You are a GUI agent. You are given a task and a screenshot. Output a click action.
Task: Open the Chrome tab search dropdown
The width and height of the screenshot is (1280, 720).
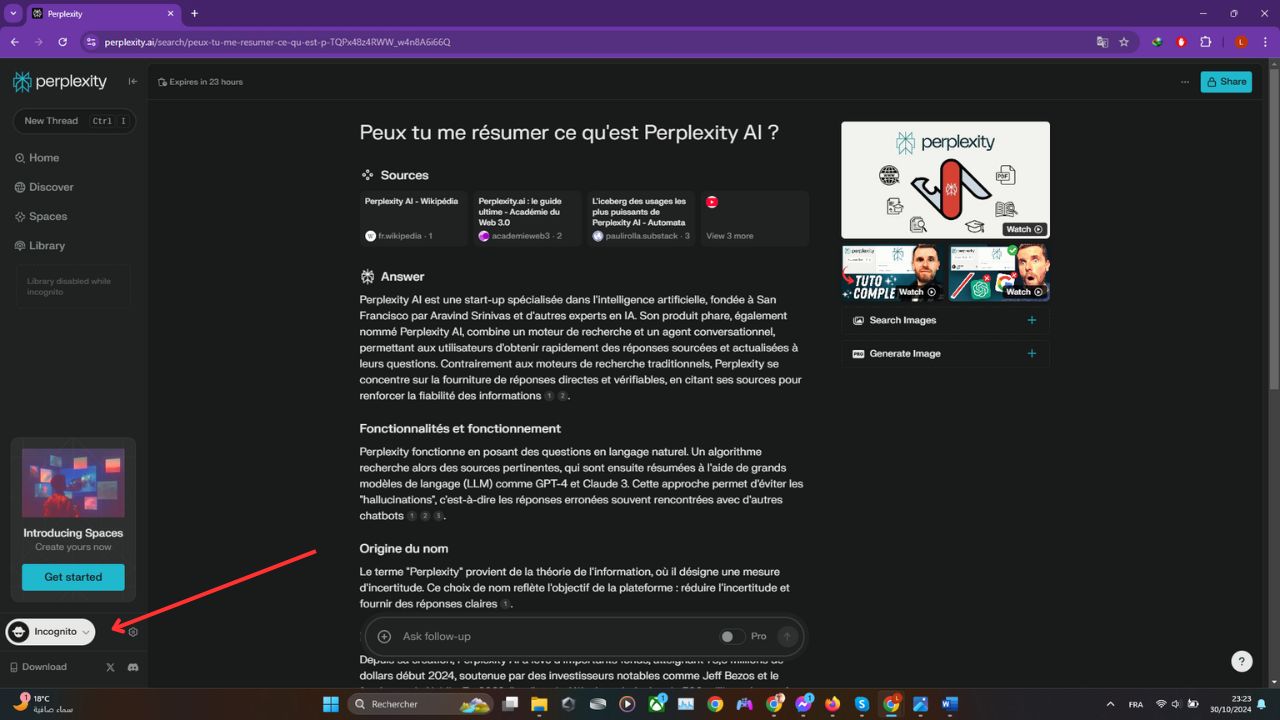click(13, 13)
